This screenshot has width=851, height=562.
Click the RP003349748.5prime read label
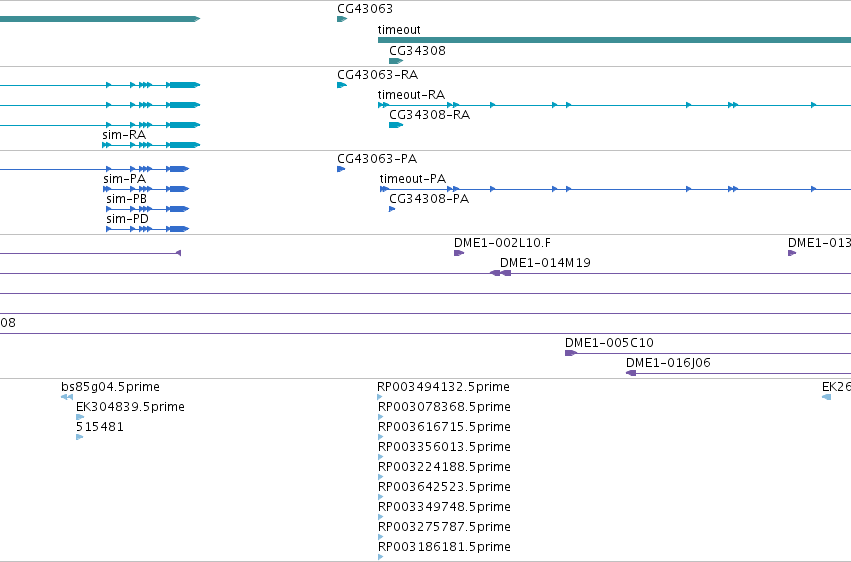[444, 508]
